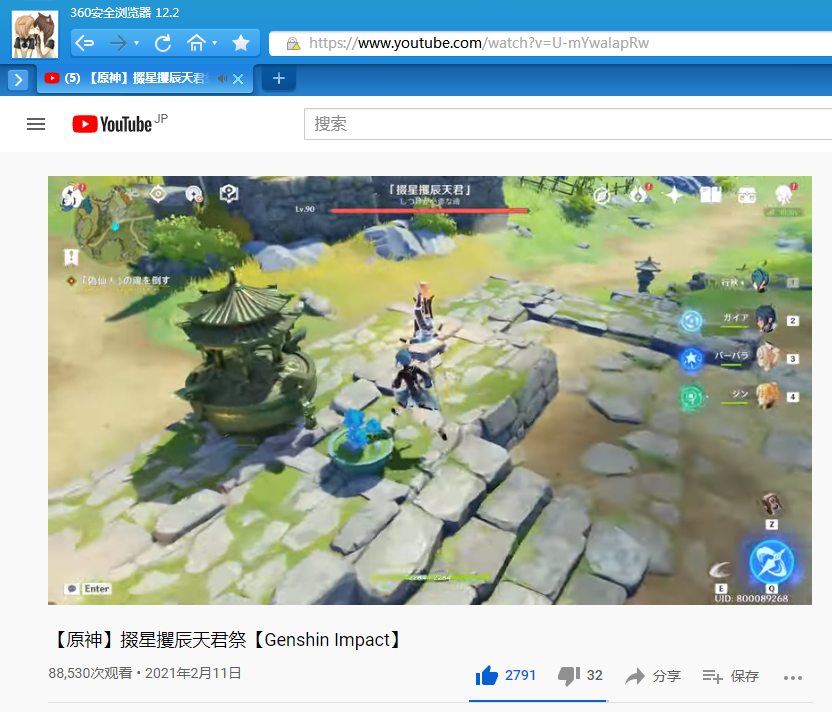Click the site security lock icon

(293, 44)
